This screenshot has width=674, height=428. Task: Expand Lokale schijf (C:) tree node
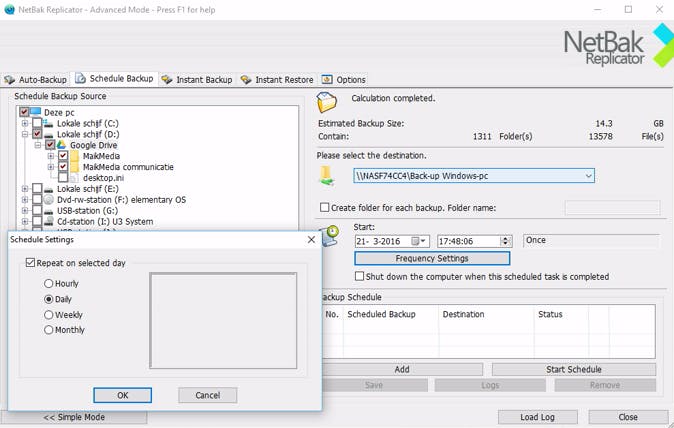click(25, 123)
